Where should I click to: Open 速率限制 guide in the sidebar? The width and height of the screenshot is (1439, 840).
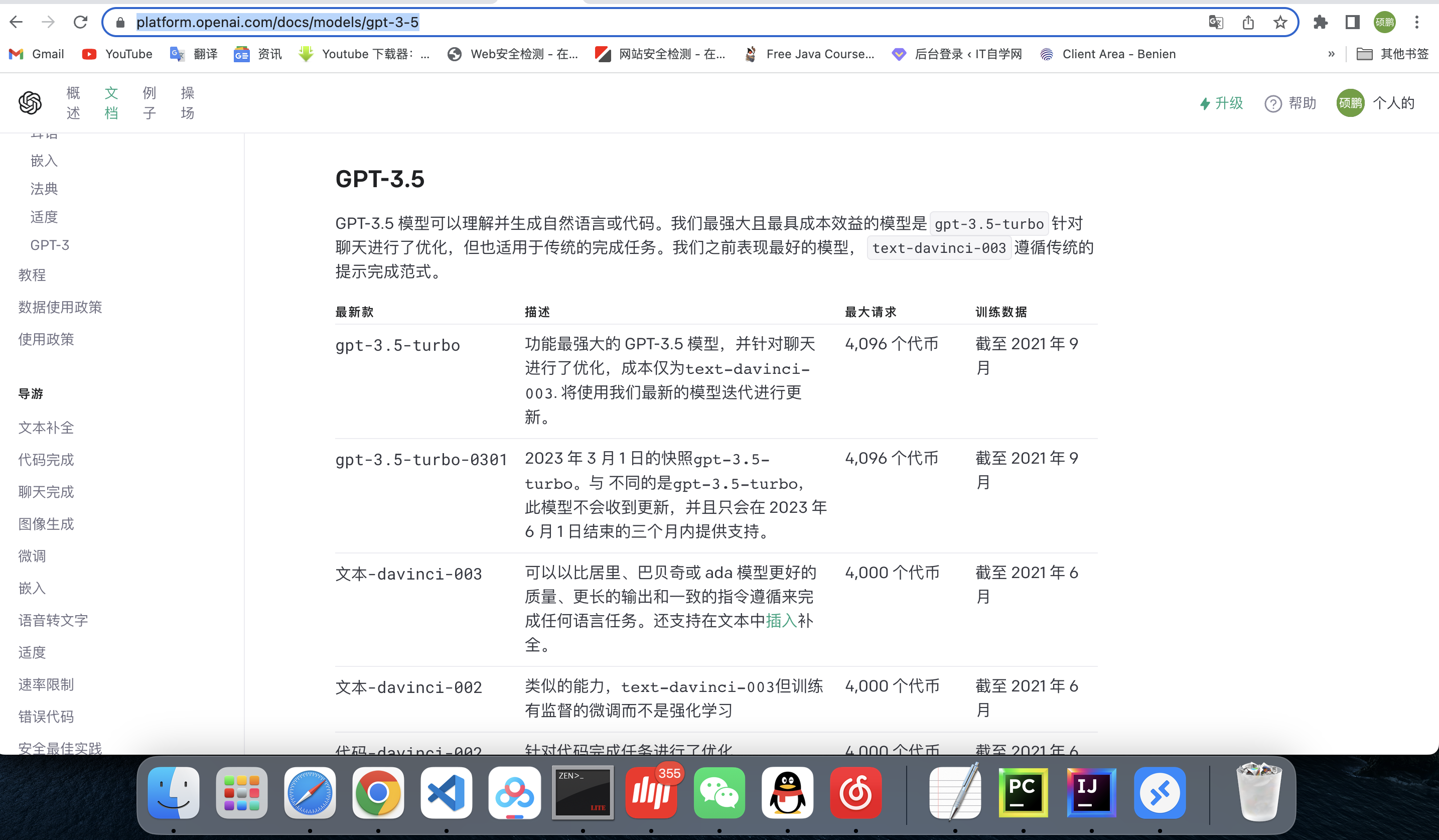pyautogui.click(x=46, y=684)
